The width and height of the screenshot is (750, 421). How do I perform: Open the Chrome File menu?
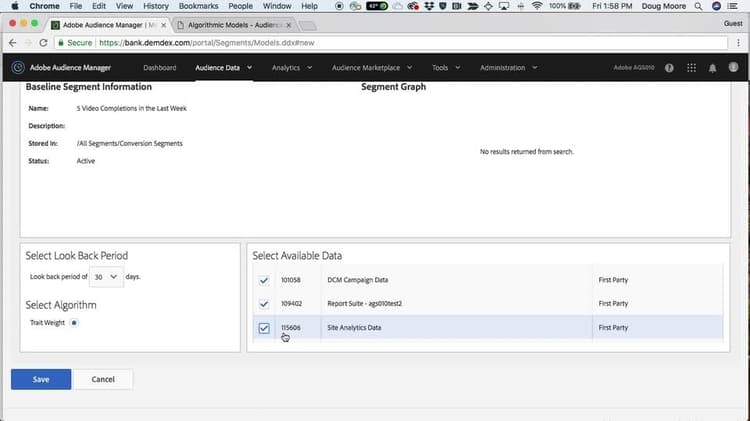[76, 6]
